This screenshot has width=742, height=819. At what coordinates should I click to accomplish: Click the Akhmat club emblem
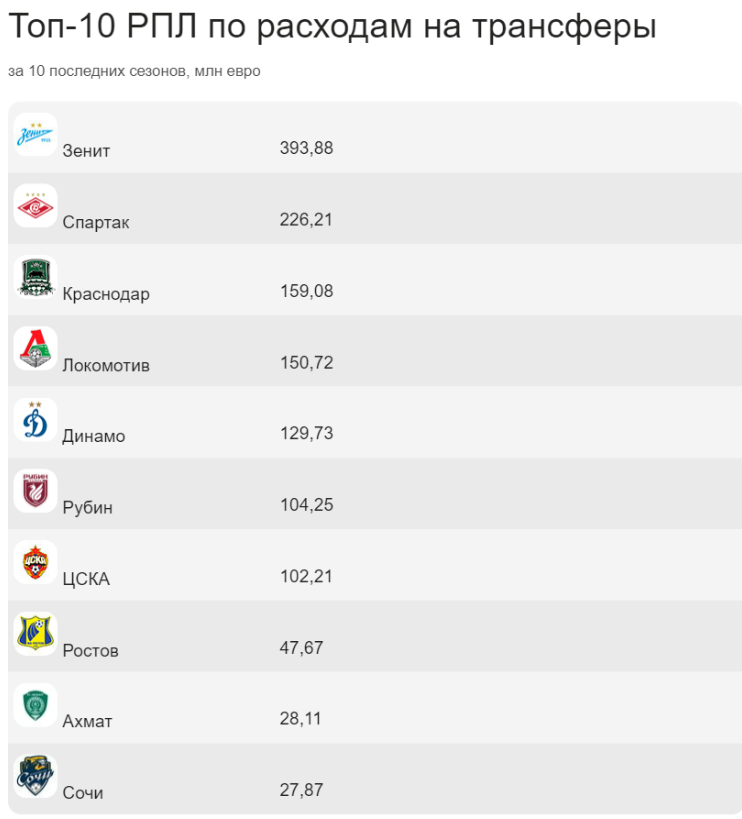[x=35, y=705]
